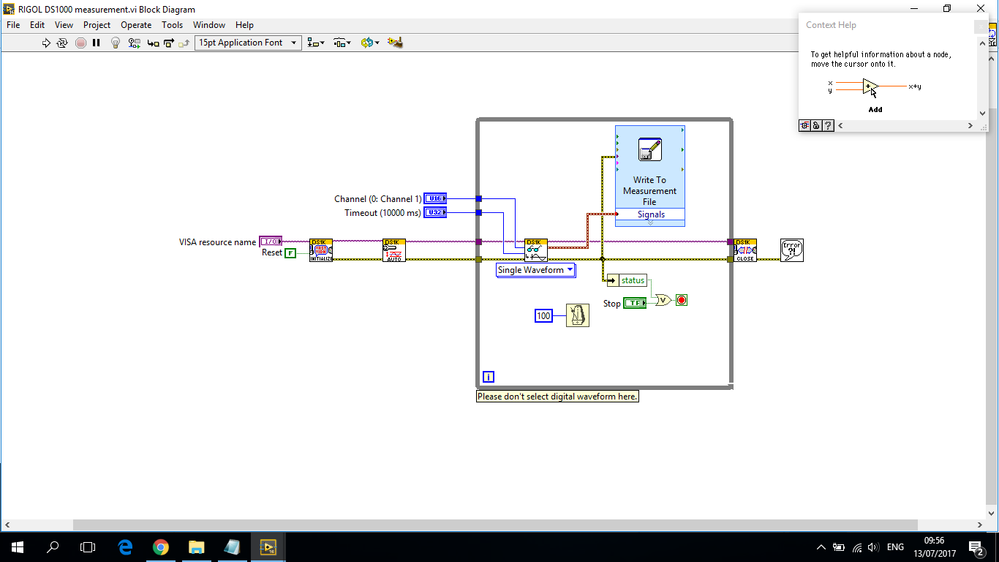This screenshot has width=999, height=562.
Task: Open the View menu
Action: pyautogui.click(x=64, y=25)
